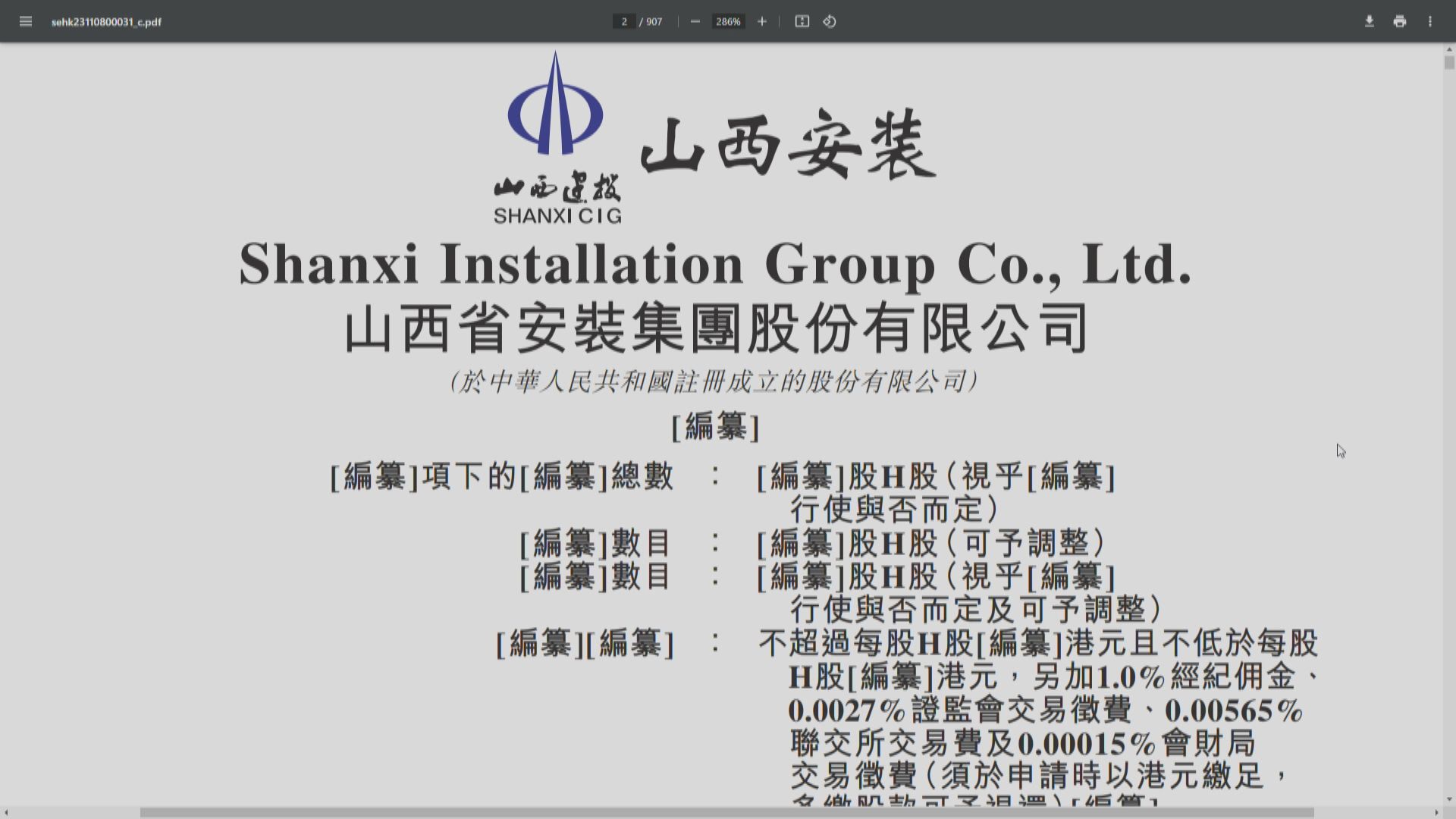Select the filename sehk23110800031_c.pdf label
The height and width of the screenshot is (819, 1456).
106,22
